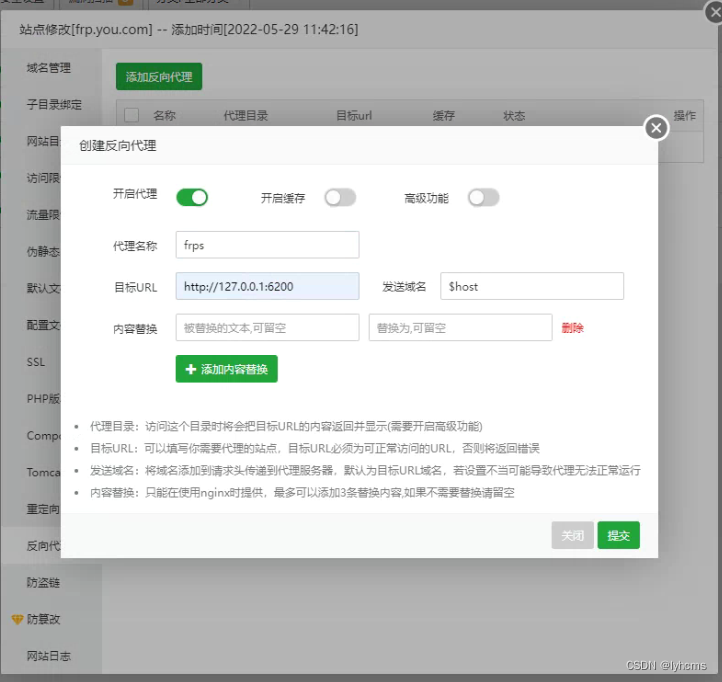Click the 代理名称 field containing frps
The image size is (722, 682).
[267, 245]
